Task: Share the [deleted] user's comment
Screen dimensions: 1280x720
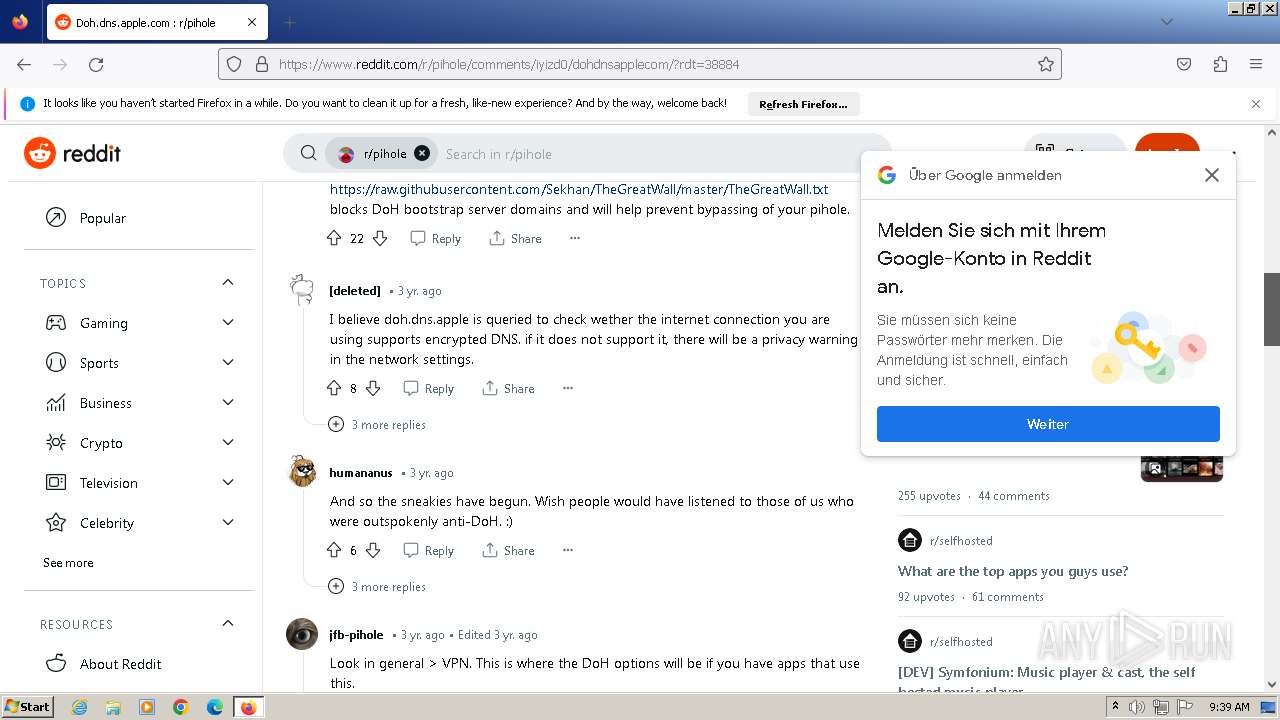Action: [x=508, y=388]
